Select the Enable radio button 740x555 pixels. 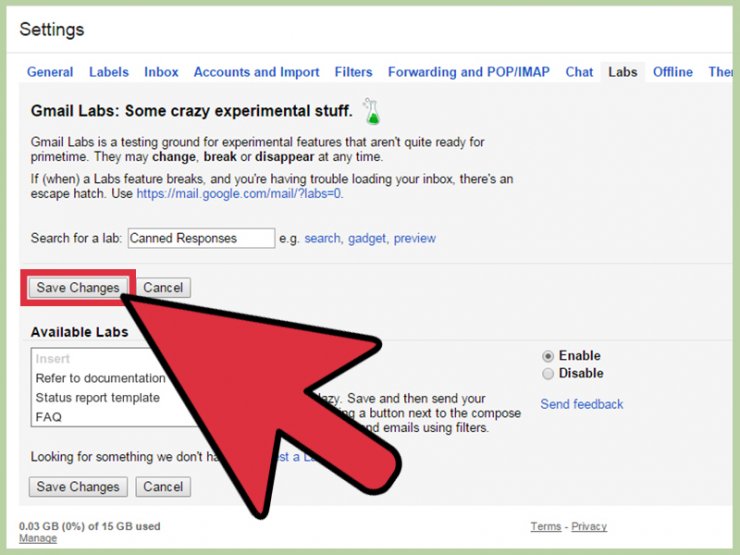pos(547,356)
